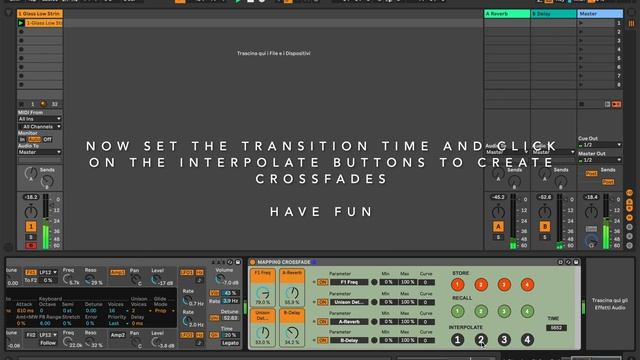Viewport: 640px width, 360px height.
Task: Select the A Reverb return track header
Action: (507, 14)
